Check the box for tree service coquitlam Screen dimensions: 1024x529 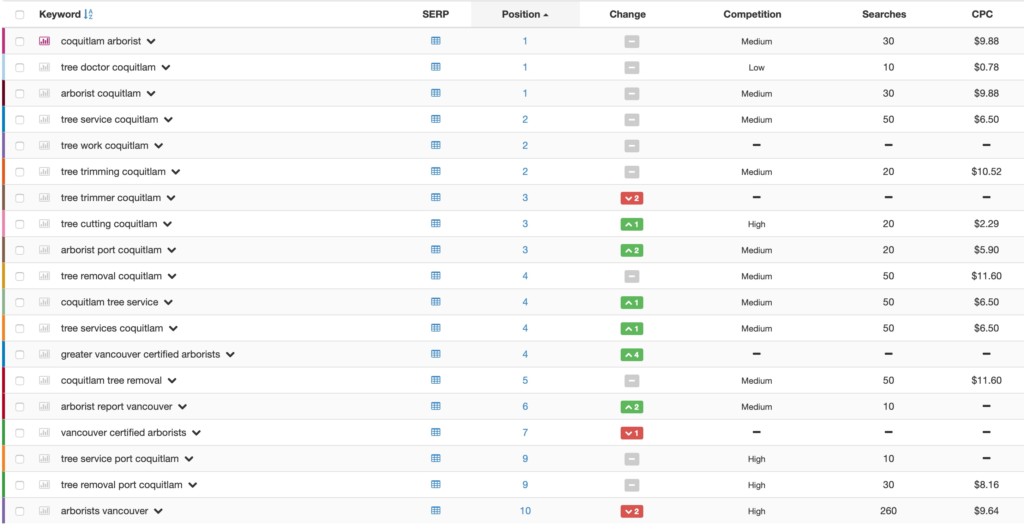(x=20, y=120)
